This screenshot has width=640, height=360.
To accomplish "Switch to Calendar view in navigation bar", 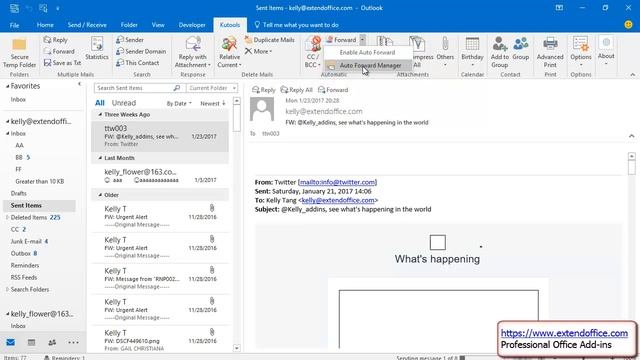I will click(x=31, y=342).
